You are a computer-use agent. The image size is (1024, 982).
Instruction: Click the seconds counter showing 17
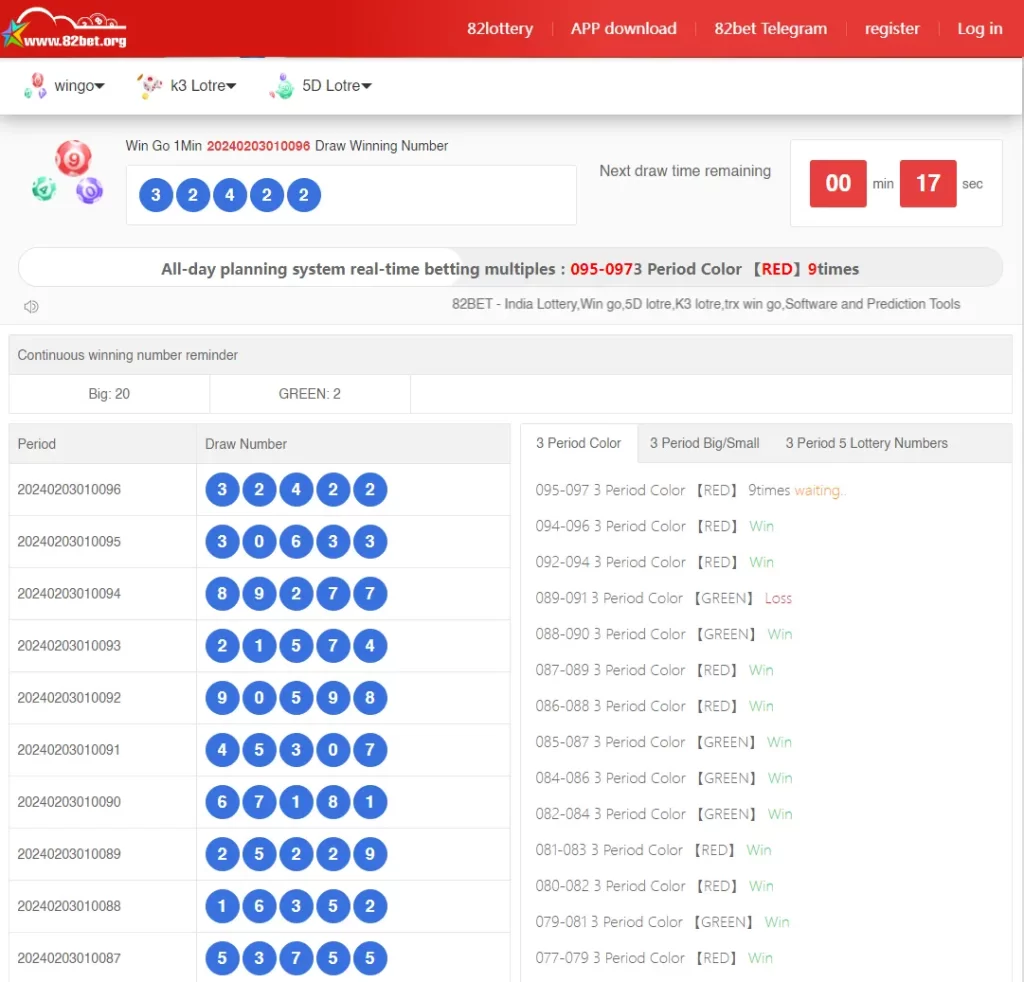pos(927,183)
